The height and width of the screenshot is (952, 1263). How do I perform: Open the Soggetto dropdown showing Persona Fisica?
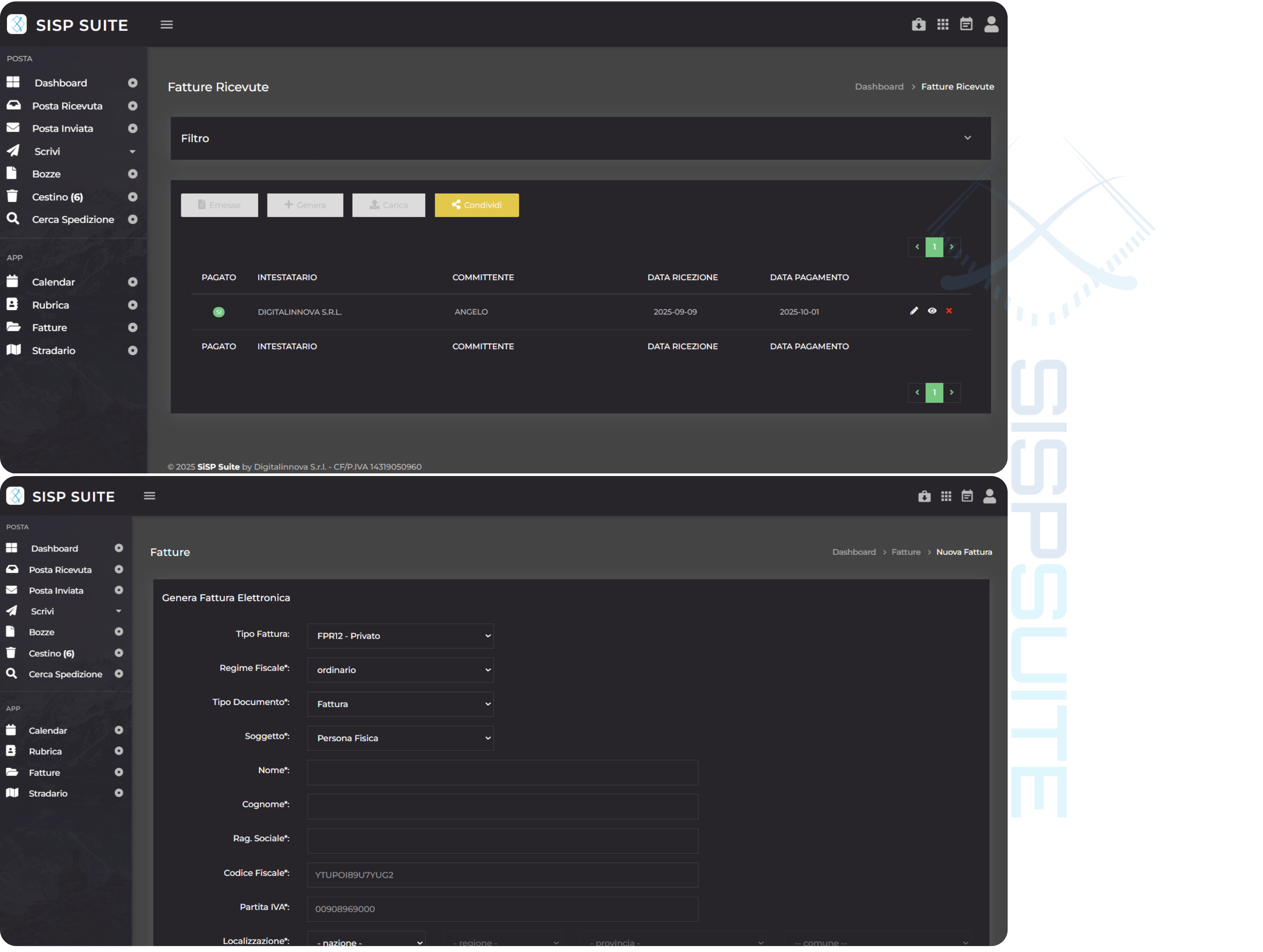pos(400,738)
